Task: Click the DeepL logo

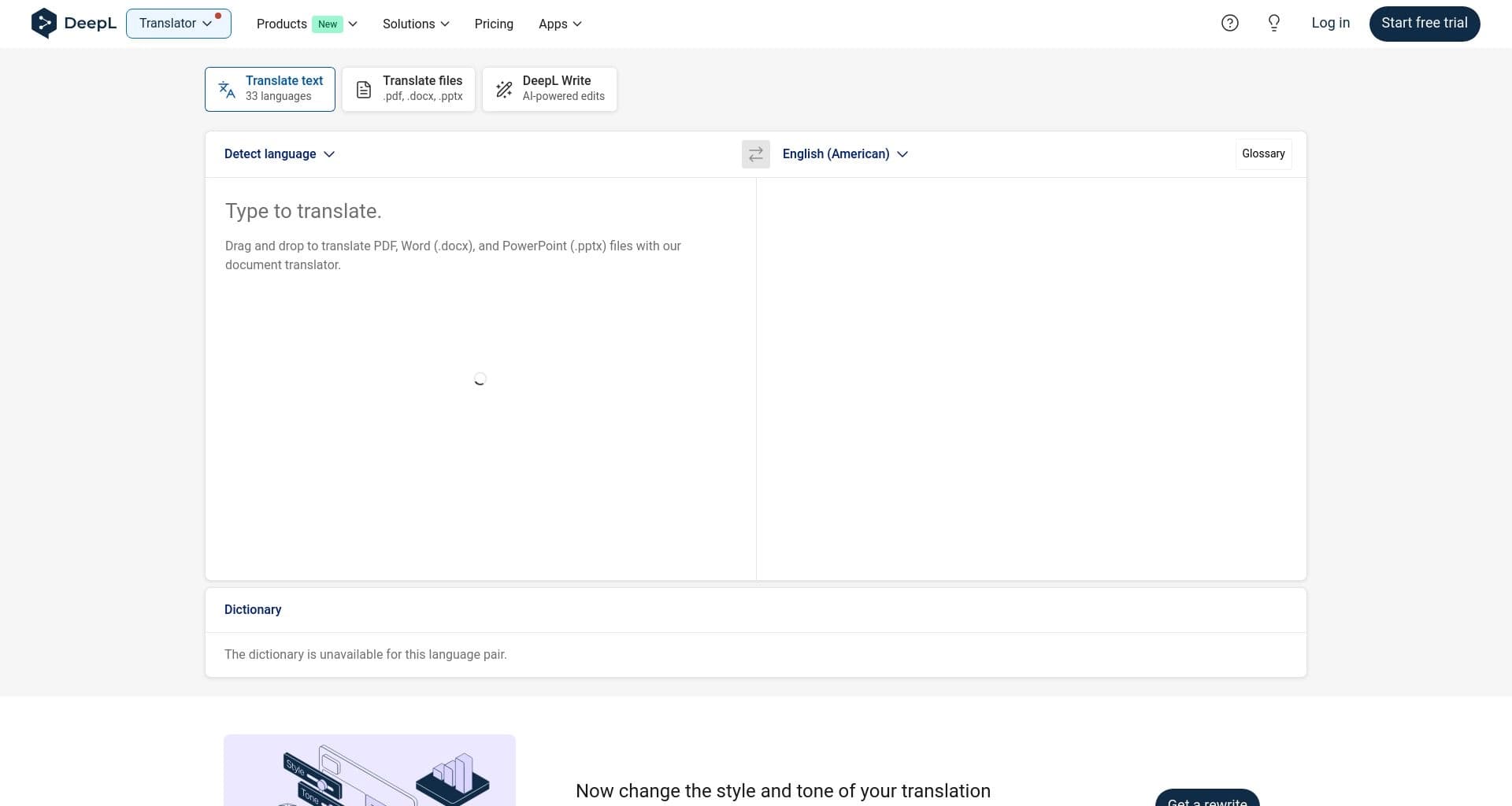Action: tap(73, 24)
